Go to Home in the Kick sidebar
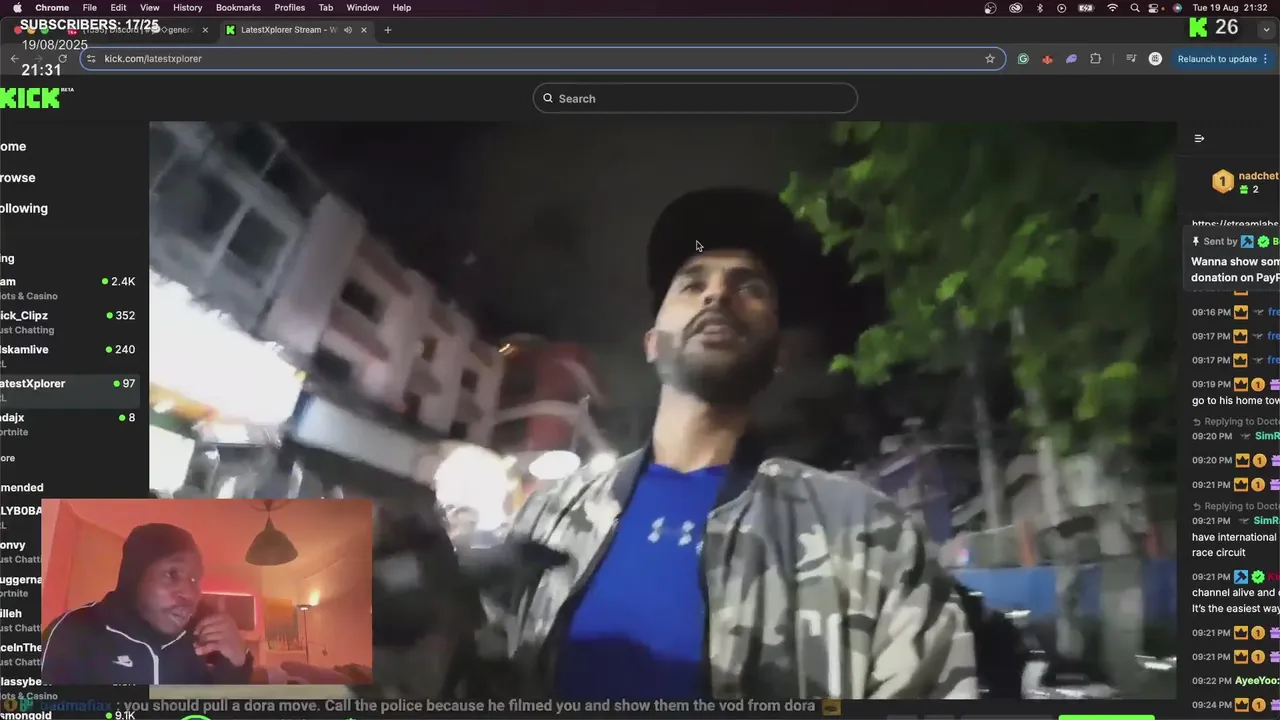This screenshot has height=720, width=1280. tap(13, 146)
